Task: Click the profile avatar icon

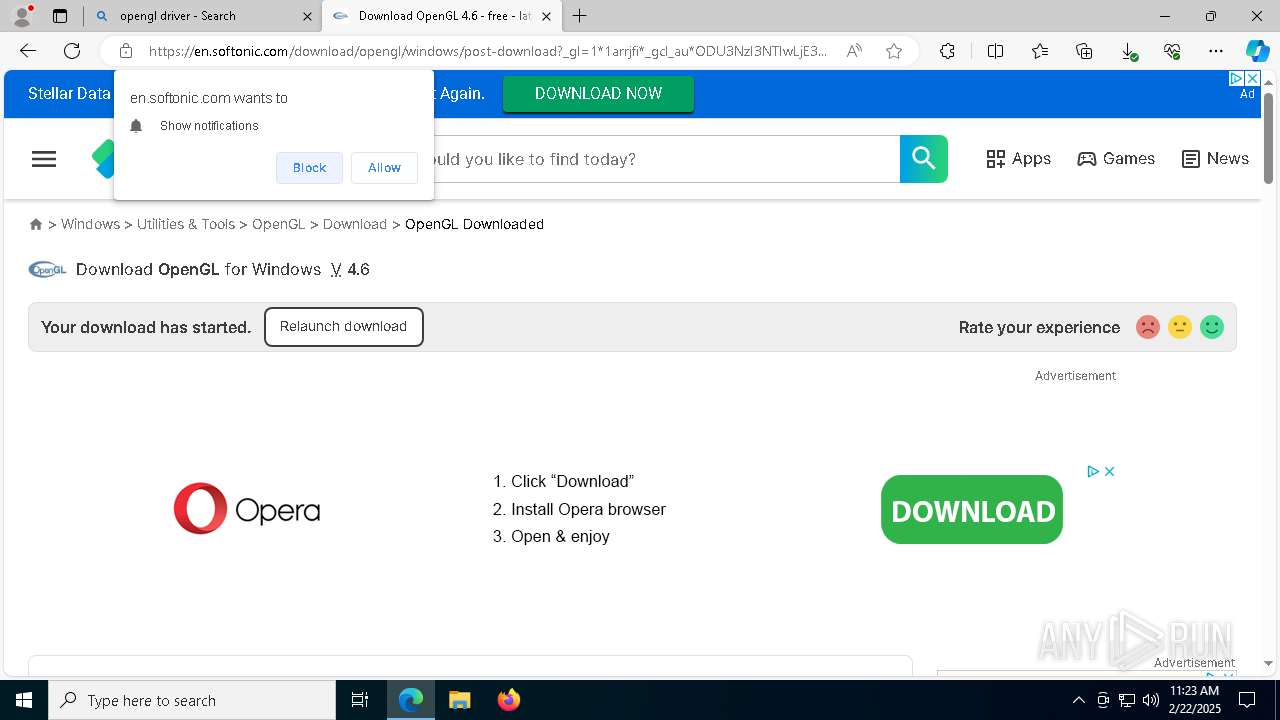Action: [22, 15]
